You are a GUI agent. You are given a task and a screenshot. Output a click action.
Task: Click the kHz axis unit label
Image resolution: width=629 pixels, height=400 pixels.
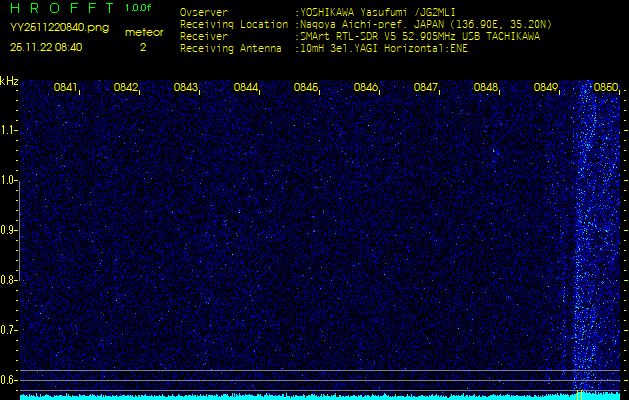coord(9,81)
